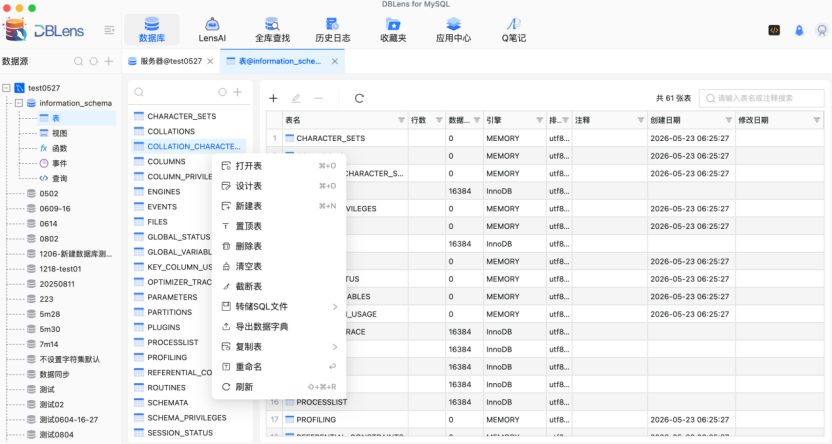Open notifications bell icon
Screen dimensions: 832x444
799,30
